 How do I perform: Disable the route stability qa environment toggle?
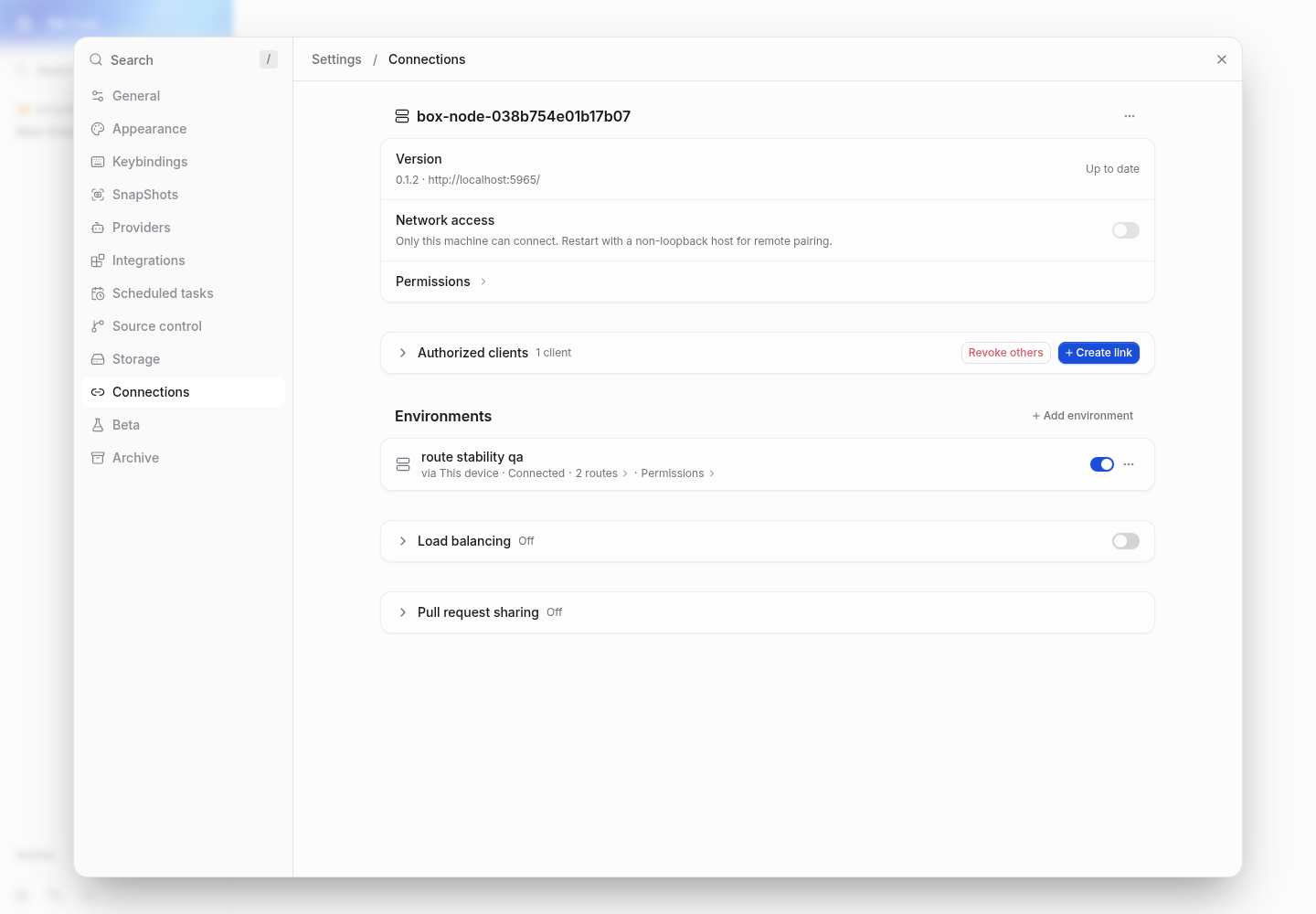click(1102, 464)
